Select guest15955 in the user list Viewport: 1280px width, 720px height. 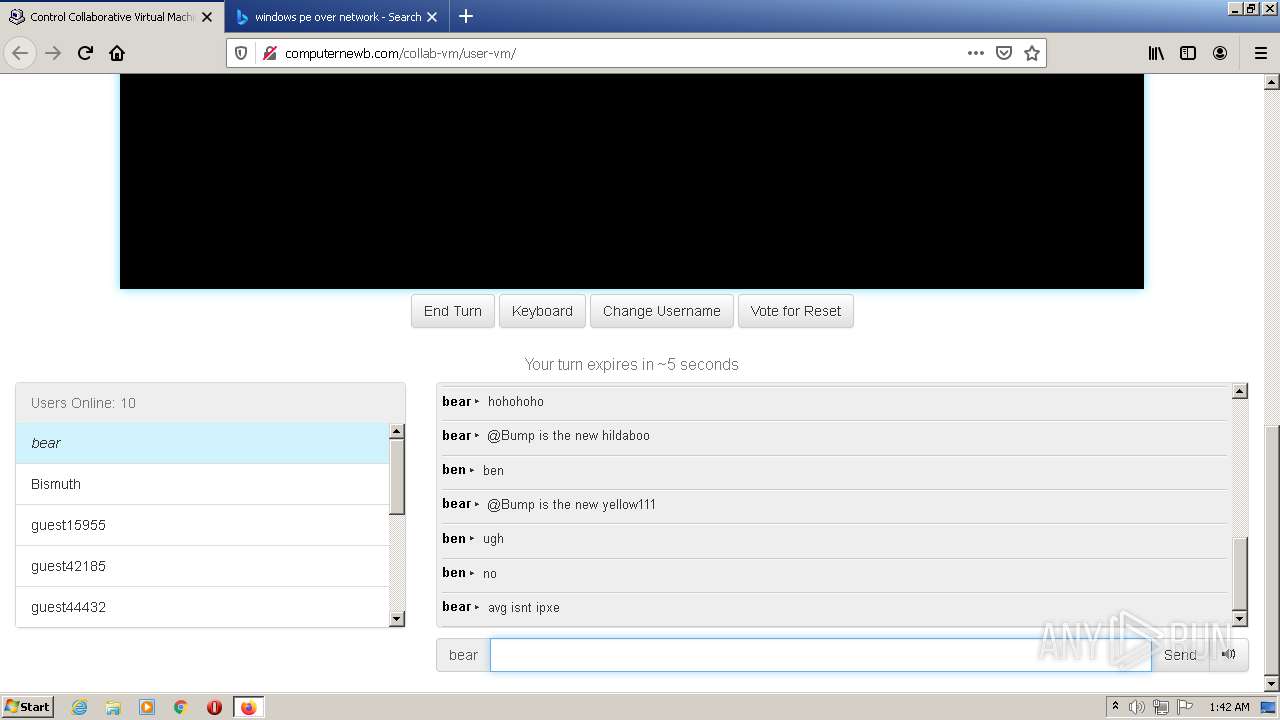(202, 525)
